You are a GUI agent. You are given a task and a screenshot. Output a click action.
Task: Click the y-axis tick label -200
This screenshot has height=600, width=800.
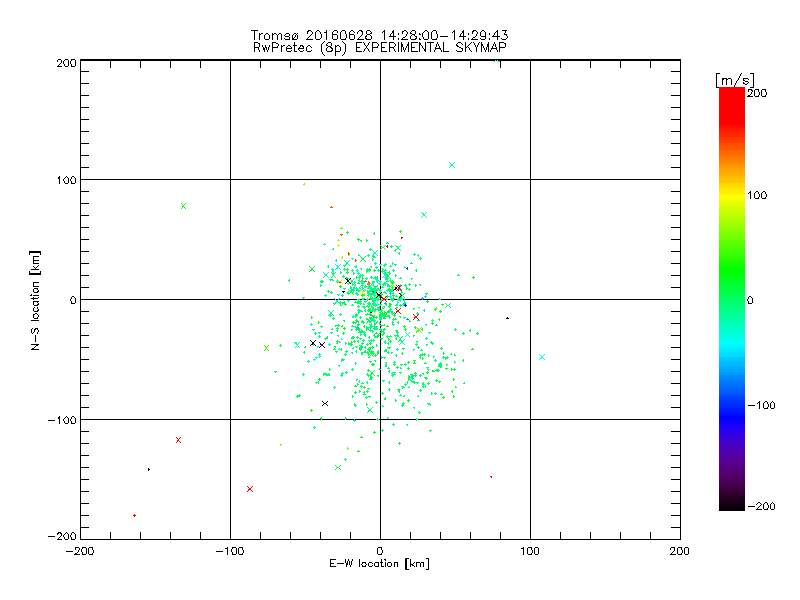tap(62, 537)
